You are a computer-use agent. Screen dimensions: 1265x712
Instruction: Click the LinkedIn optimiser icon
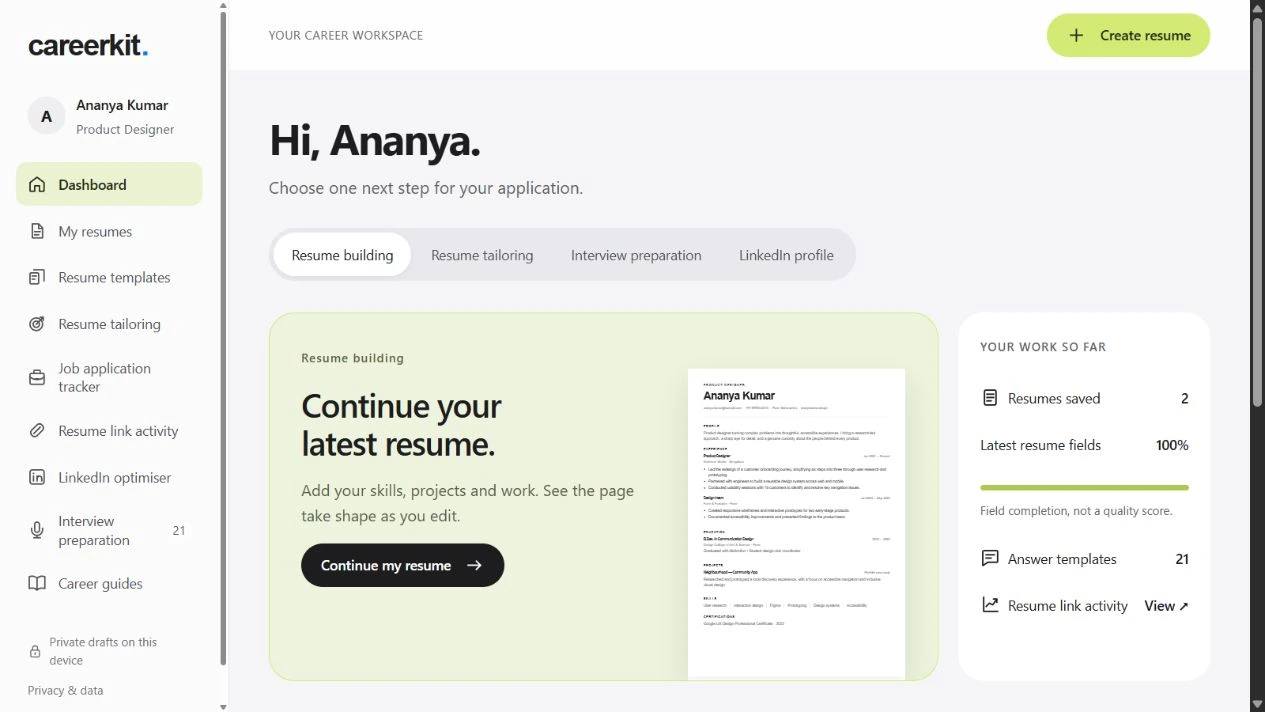(37, 477)
